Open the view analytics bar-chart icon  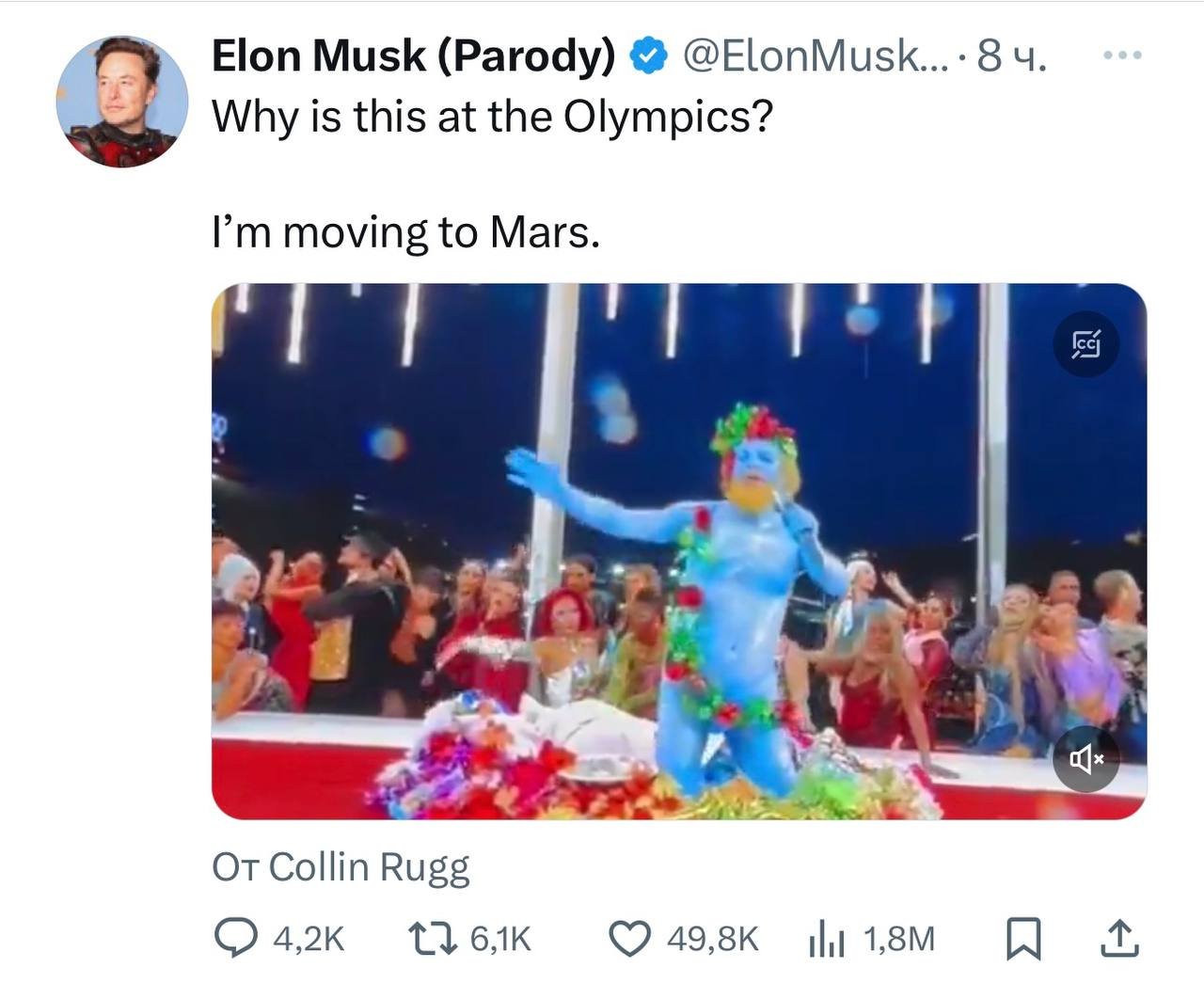click(x=827, y=940)
